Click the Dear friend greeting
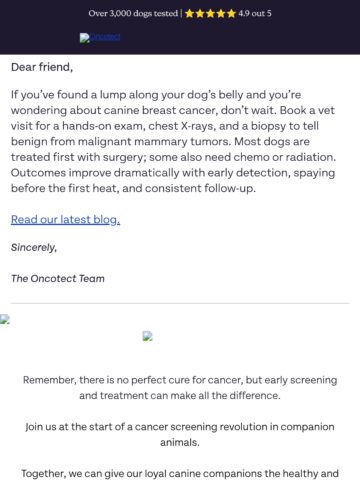This screenshot has height=480, width=360. (x=42, y=67)
